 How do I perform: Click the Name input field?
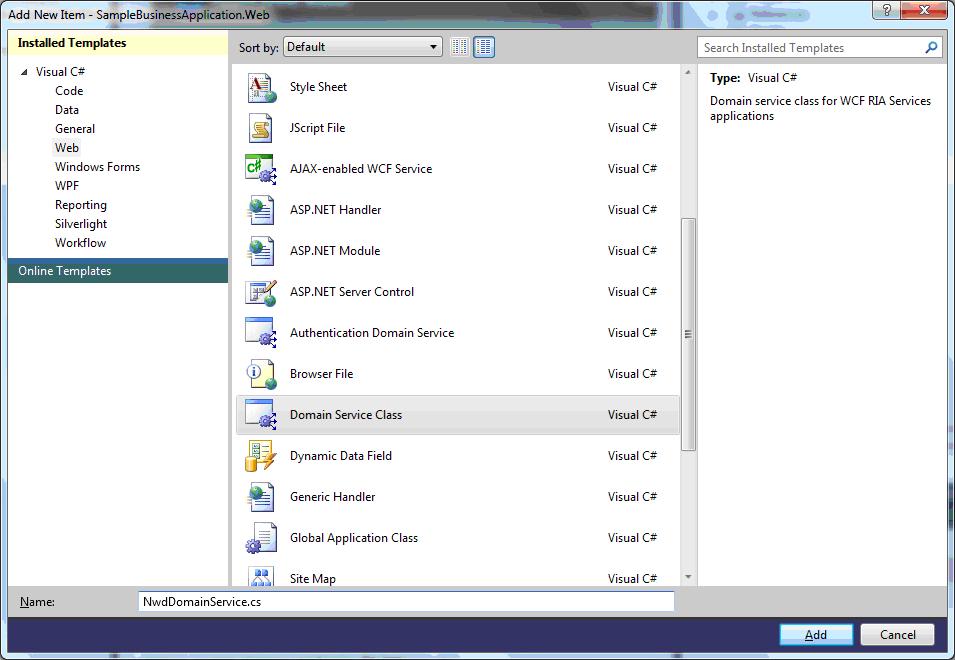(x=406, y=602)
